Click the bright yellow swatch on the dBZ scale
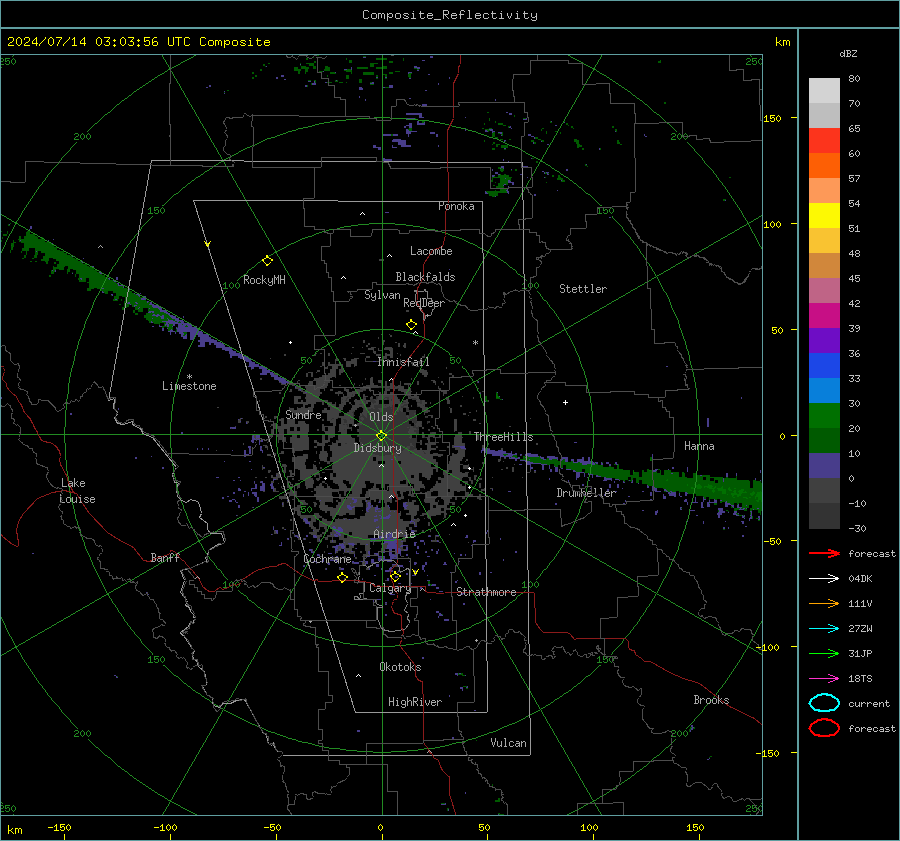 (x=824, y=216)
